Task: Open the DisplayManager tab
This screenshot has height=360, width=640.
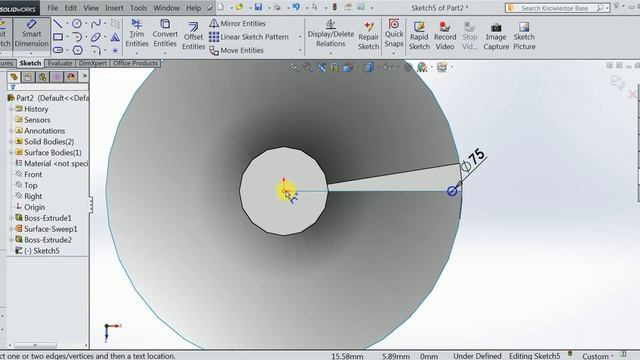Action: point(71,77)
